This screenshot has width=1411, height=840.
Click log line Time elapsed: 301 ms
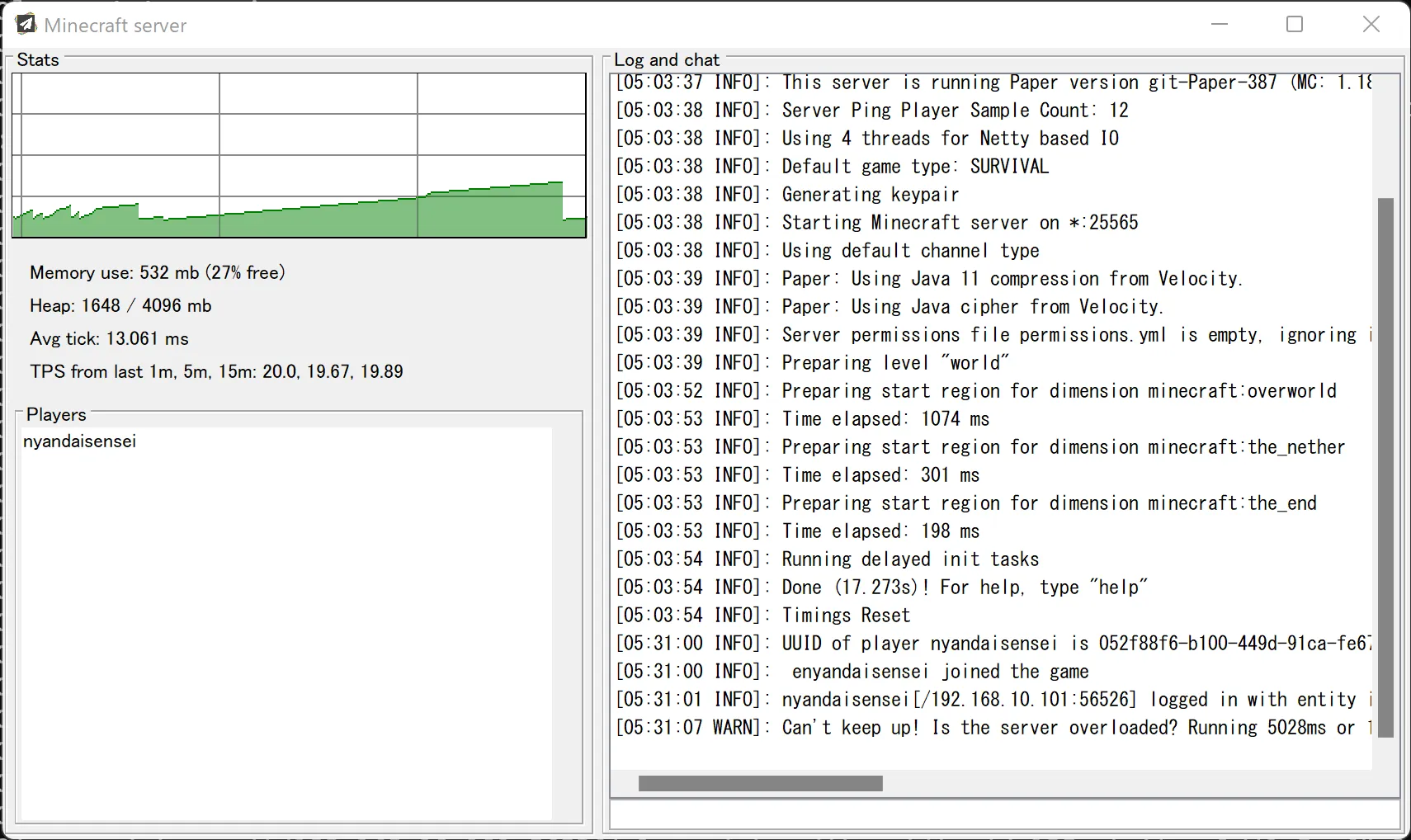click(798, 475)
